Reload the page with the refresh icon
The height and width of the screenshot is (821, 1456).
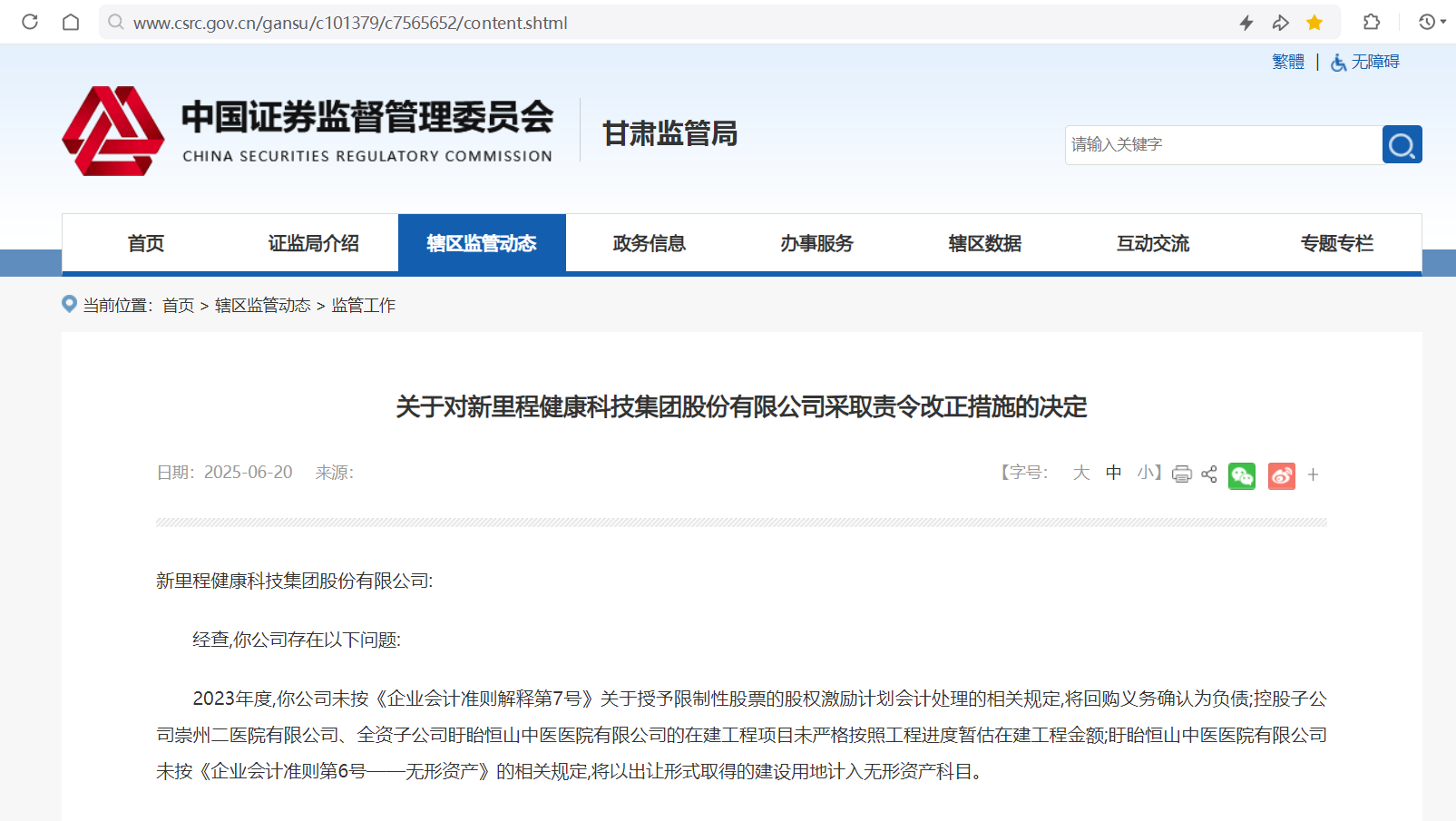pyautogui.click(x=30, y=22)
